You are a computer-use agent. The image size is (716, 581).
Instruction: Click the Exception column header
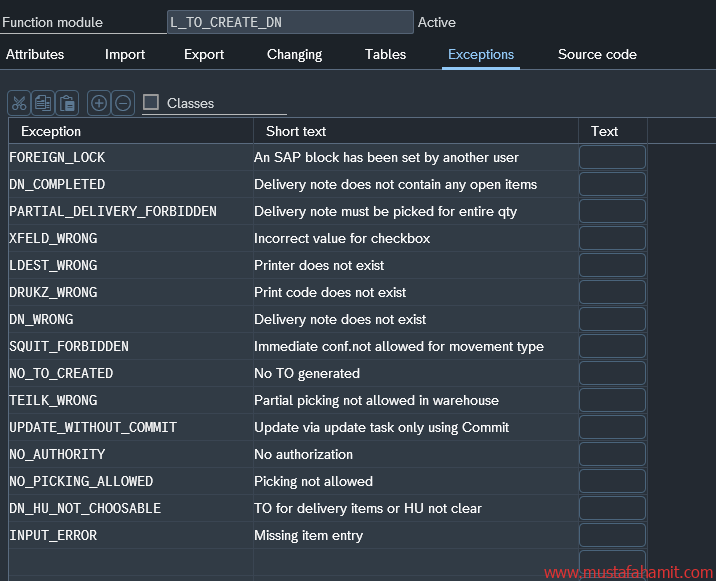tap(130, 131)
